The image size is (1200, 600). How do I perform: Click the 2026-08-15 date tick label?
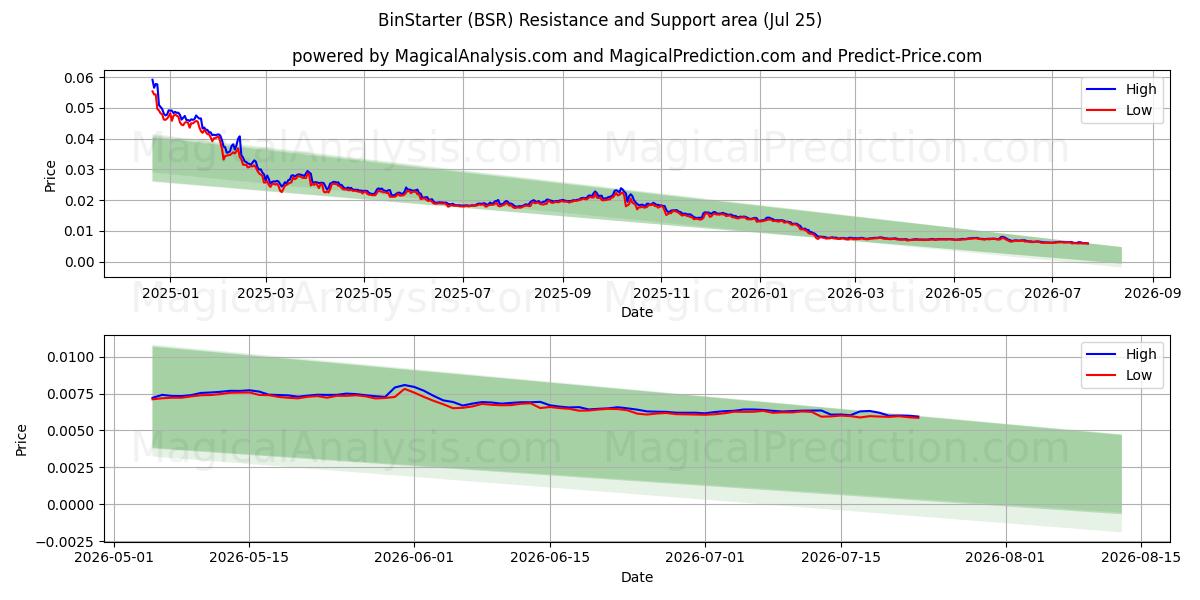(x=1142, y=558)
